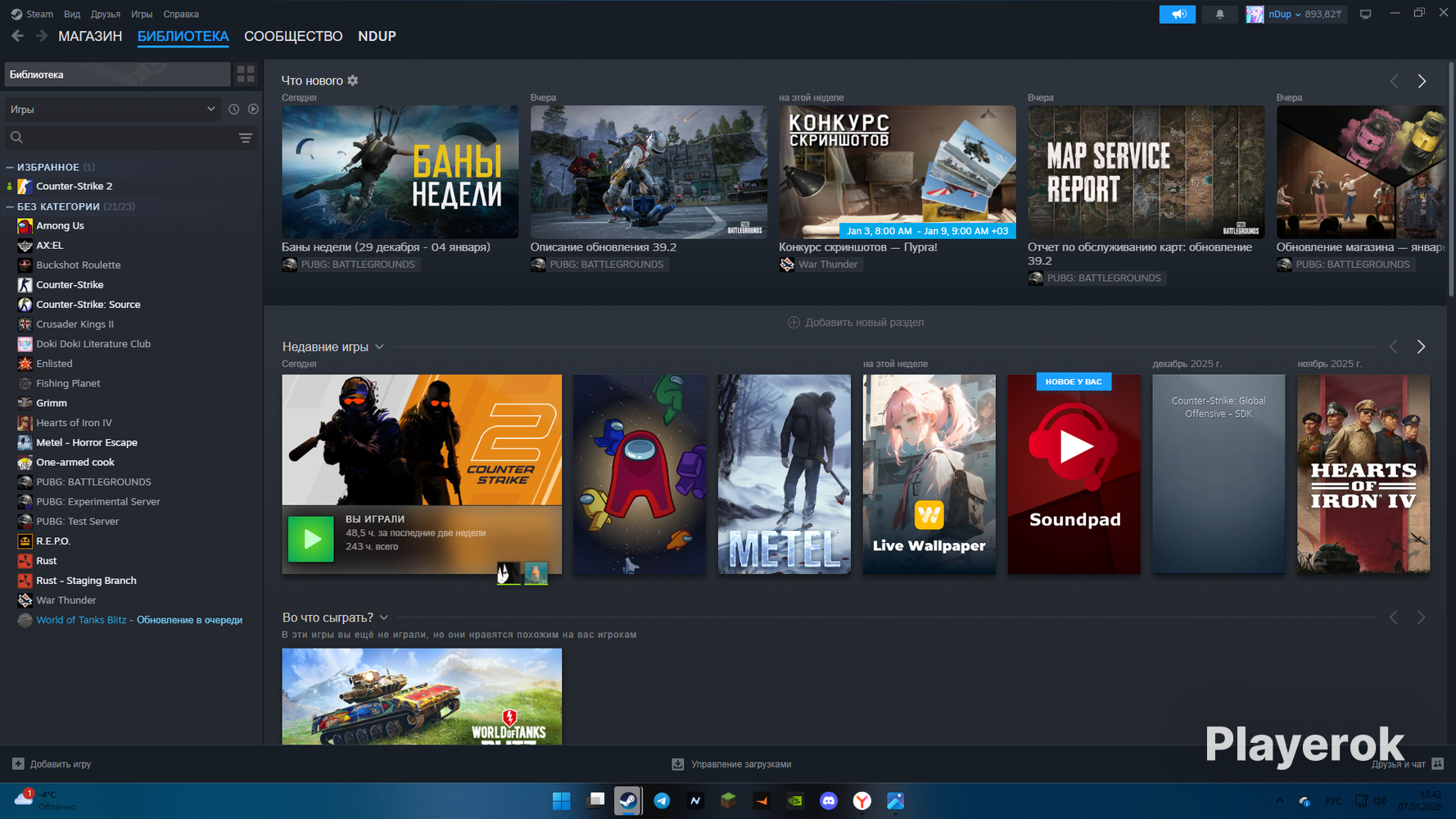Open the Описание обновления 39.2 headline

point(604,247)
